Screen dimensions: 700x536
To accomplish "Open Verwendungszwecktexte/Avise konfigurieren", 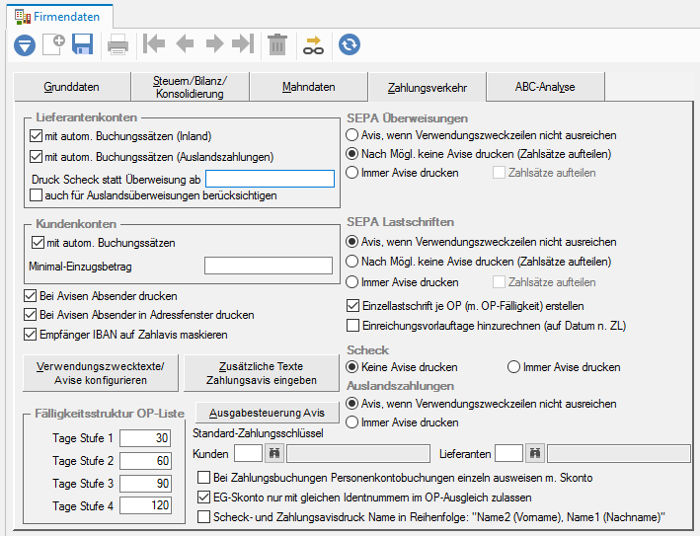I will [100, 373].
